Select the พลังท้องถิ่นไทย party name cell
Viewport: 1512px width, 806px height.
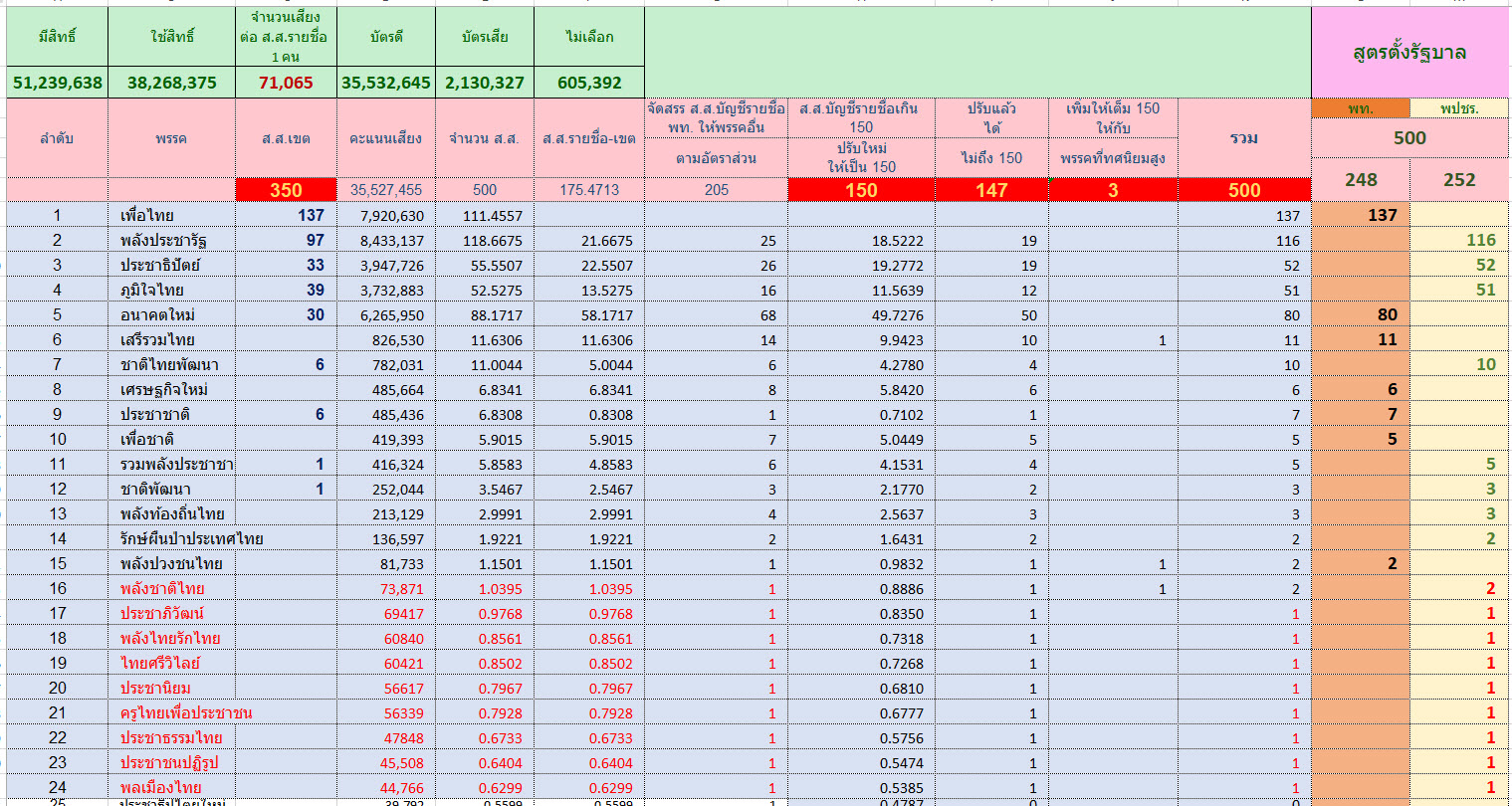[x=171, y=513]
